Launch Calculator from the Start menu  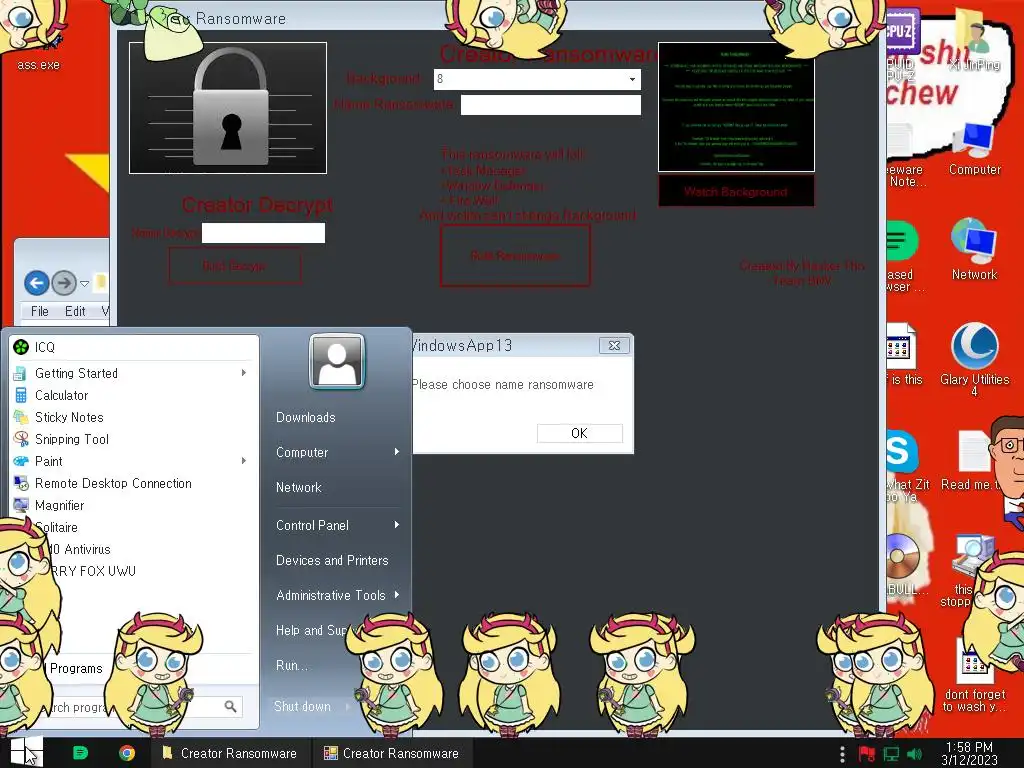[x=134, y=395]
